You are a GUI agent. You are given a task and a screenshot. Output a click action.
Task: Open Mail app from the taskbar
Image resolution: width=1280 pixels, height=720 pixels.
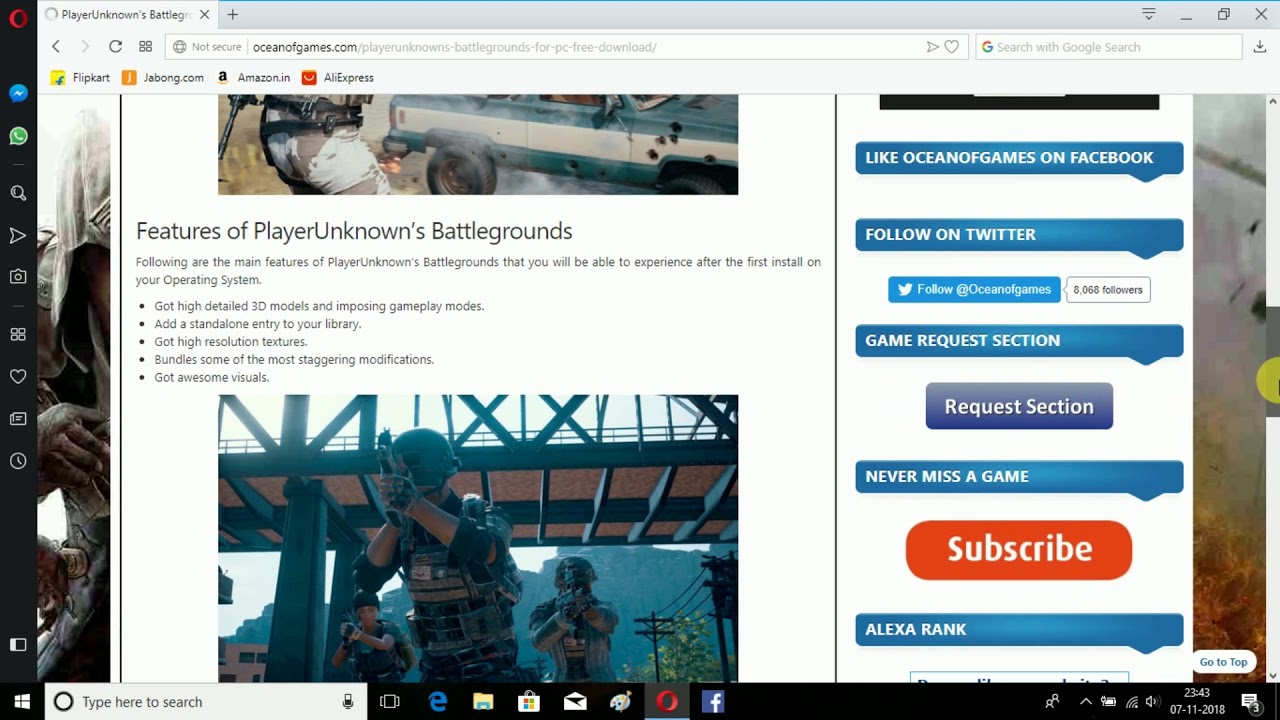(x=575, y=702)
